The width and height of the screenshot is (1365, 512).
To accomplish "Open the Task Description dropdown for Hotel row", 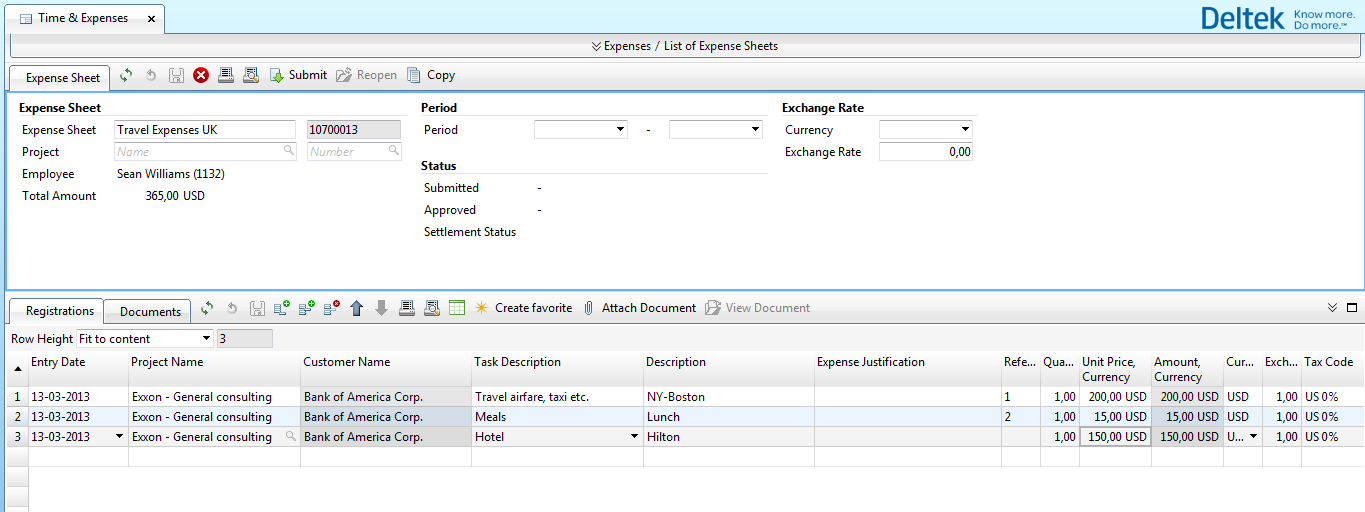I will (634, 437).
